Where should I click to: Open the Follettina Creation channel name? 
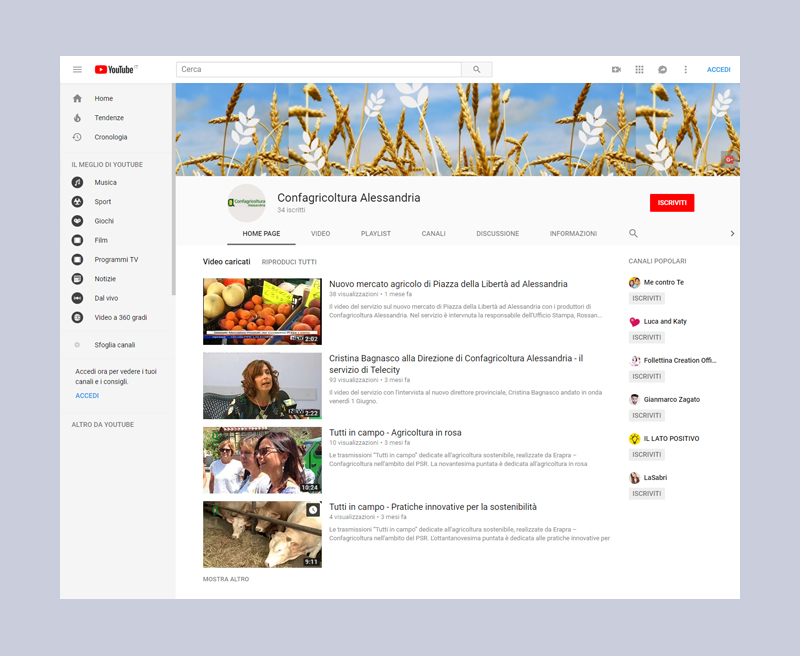(x=680, y=361)
